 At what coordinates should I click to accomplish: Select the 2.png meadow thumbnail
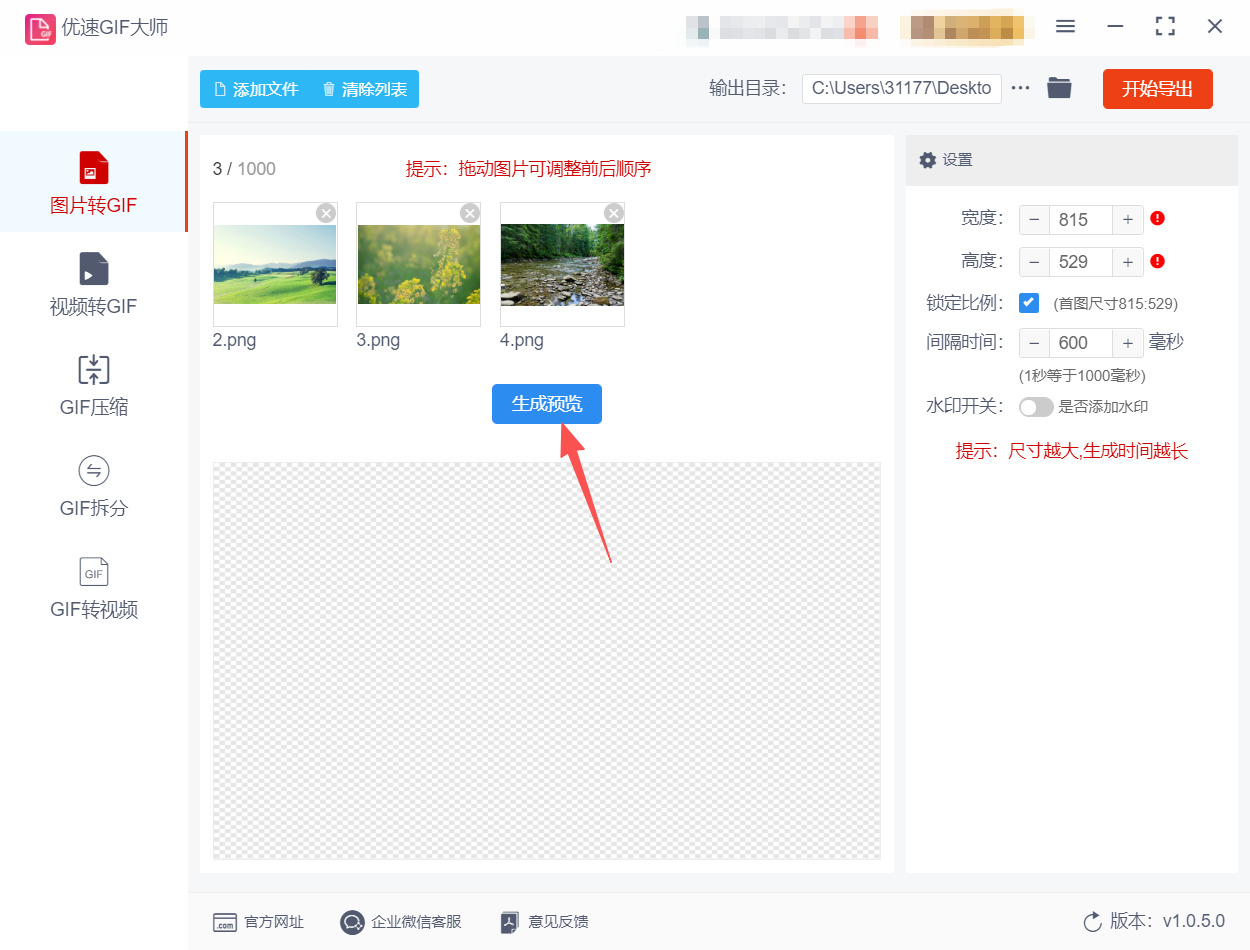point(275,264)
